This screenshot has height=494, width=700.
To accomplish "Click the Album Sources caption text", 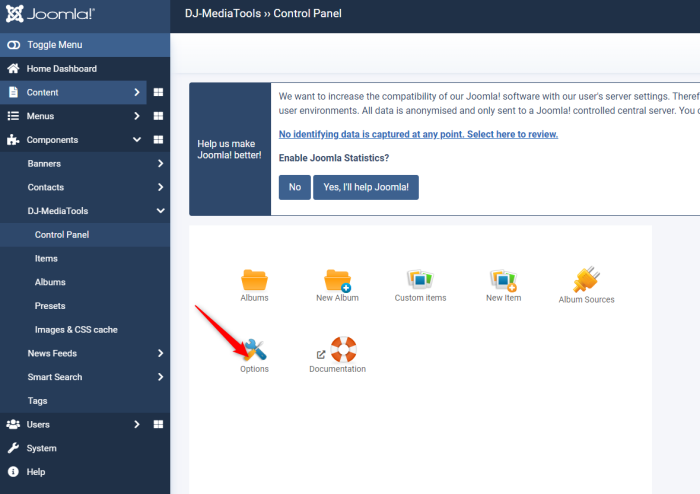I will 586,299.
